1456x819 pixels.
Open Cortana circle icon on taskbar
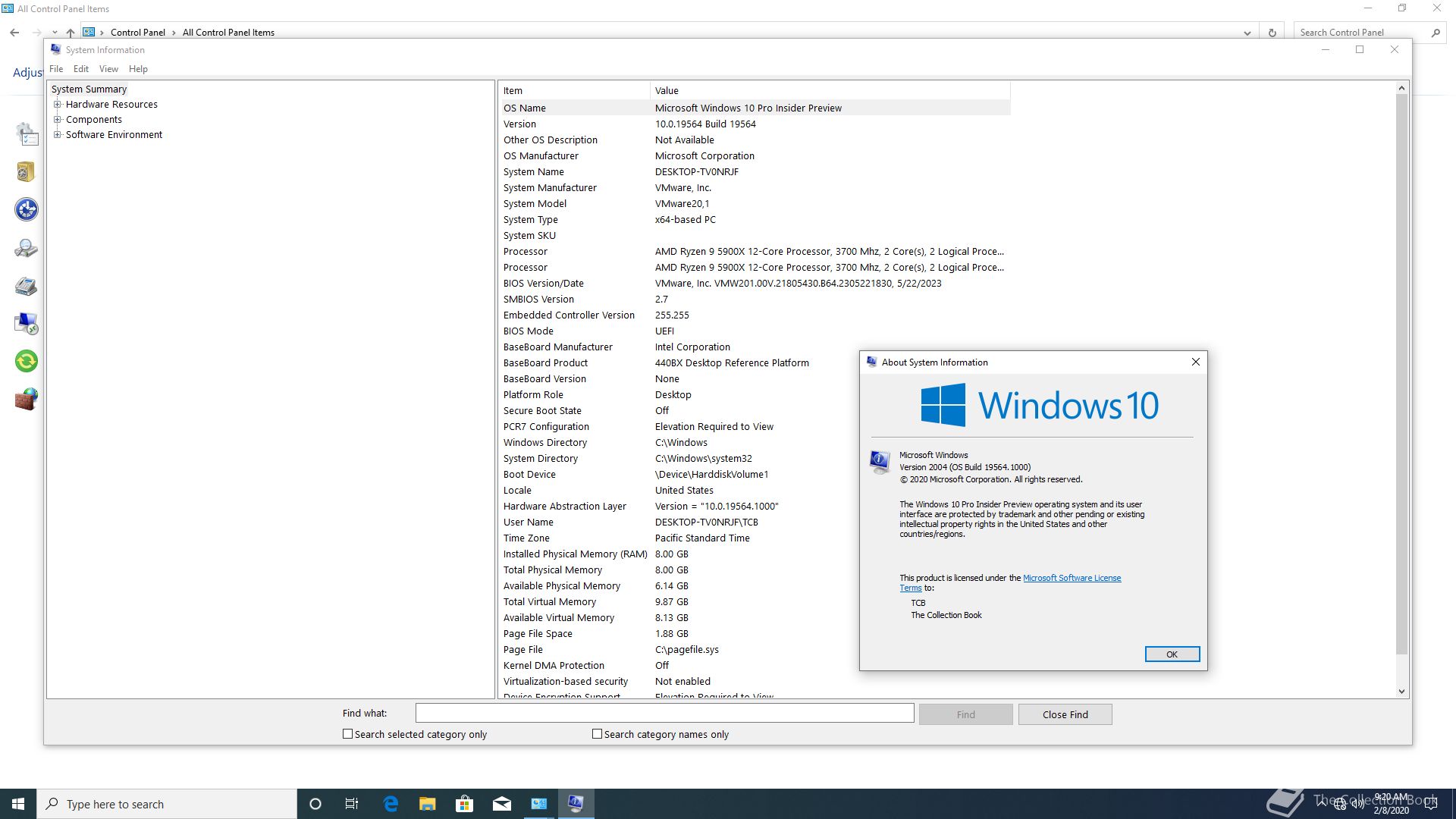point(315,804)
